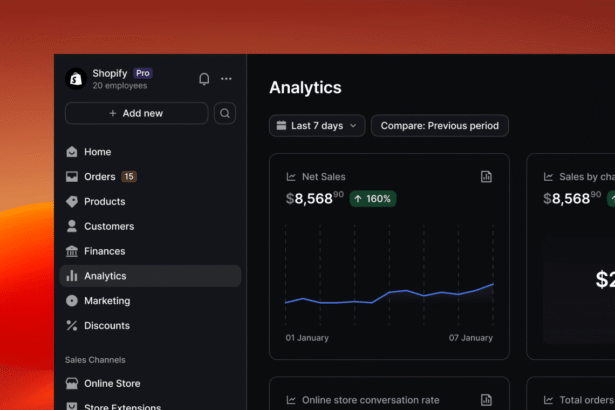615x410 pixels.
Task: Click the 20 employees text
Action: pos(120,86)
